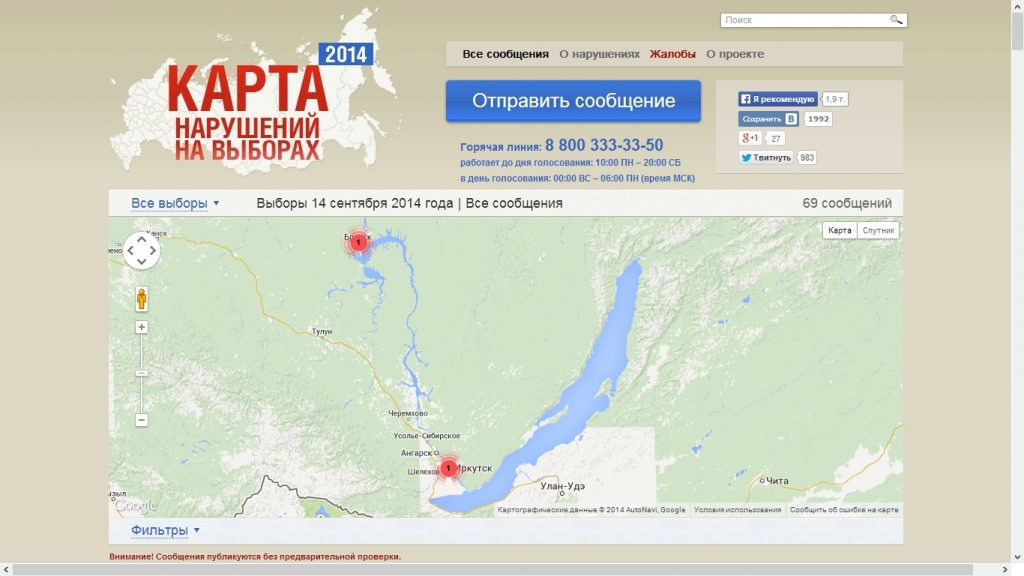This screenshot has height=576, width=1024.
Task: Click the map zoom out minus button
Action: click(142, 420)
